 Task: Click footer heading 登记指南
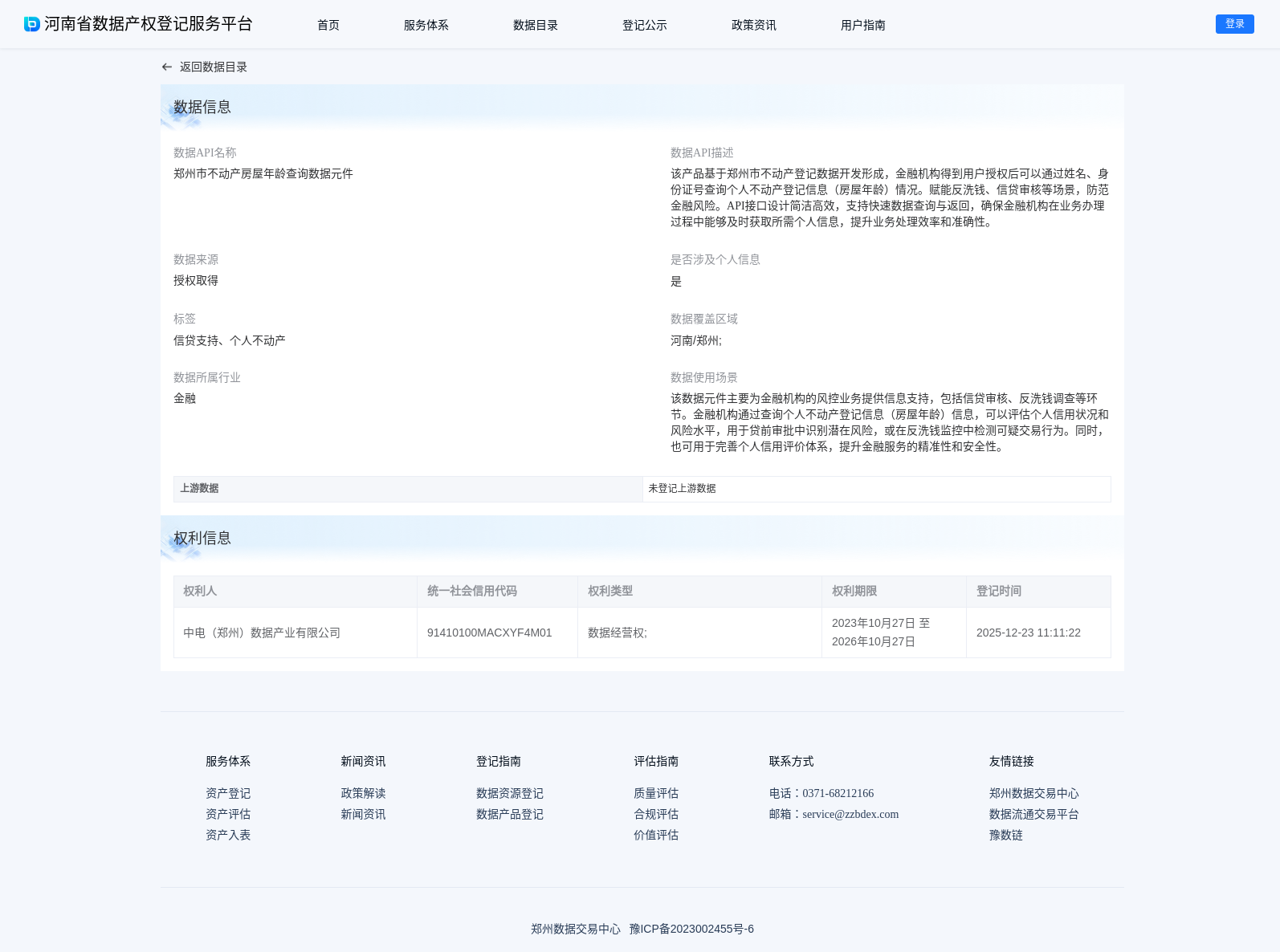click(x=499, y=761)
